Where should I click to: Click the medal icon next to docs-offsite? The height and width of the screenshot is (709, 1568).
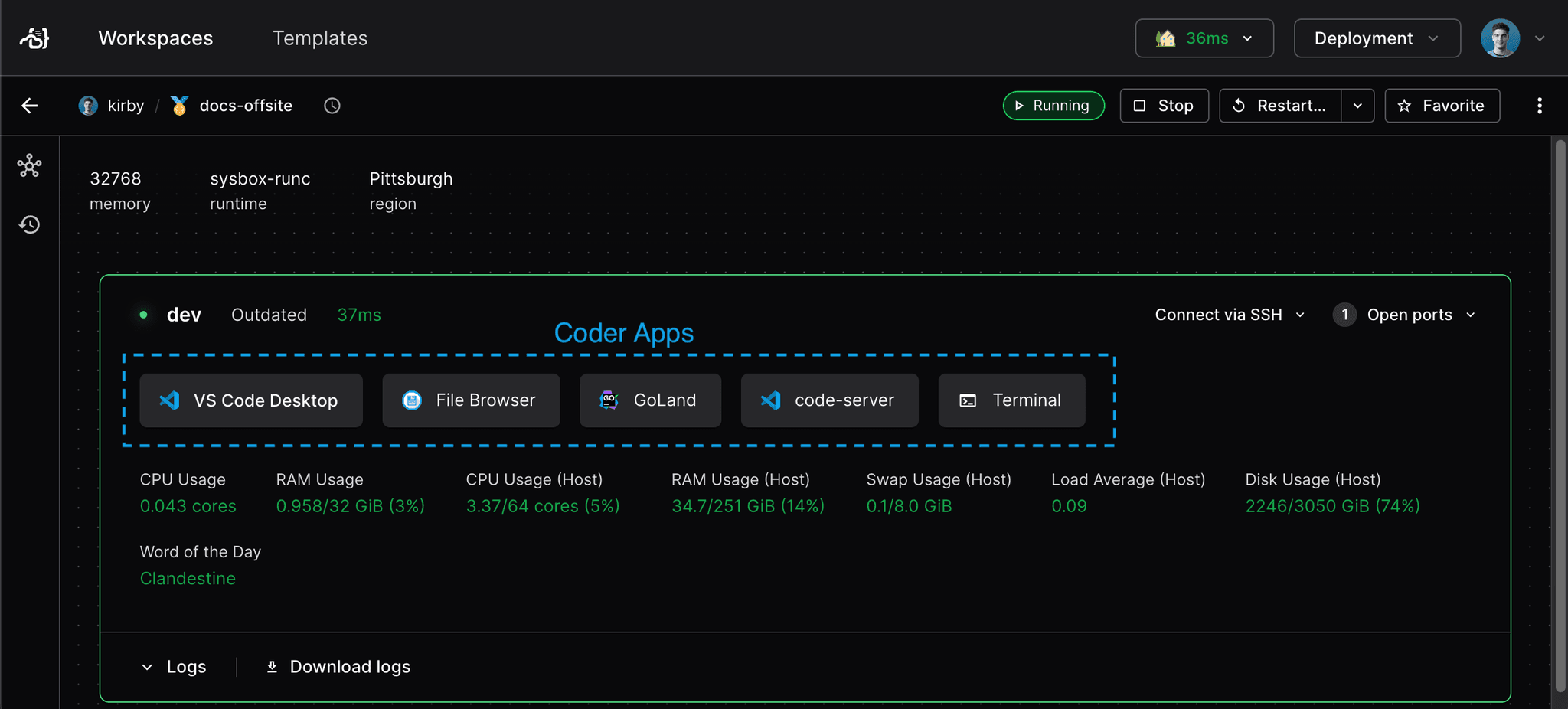coord(179,106)
